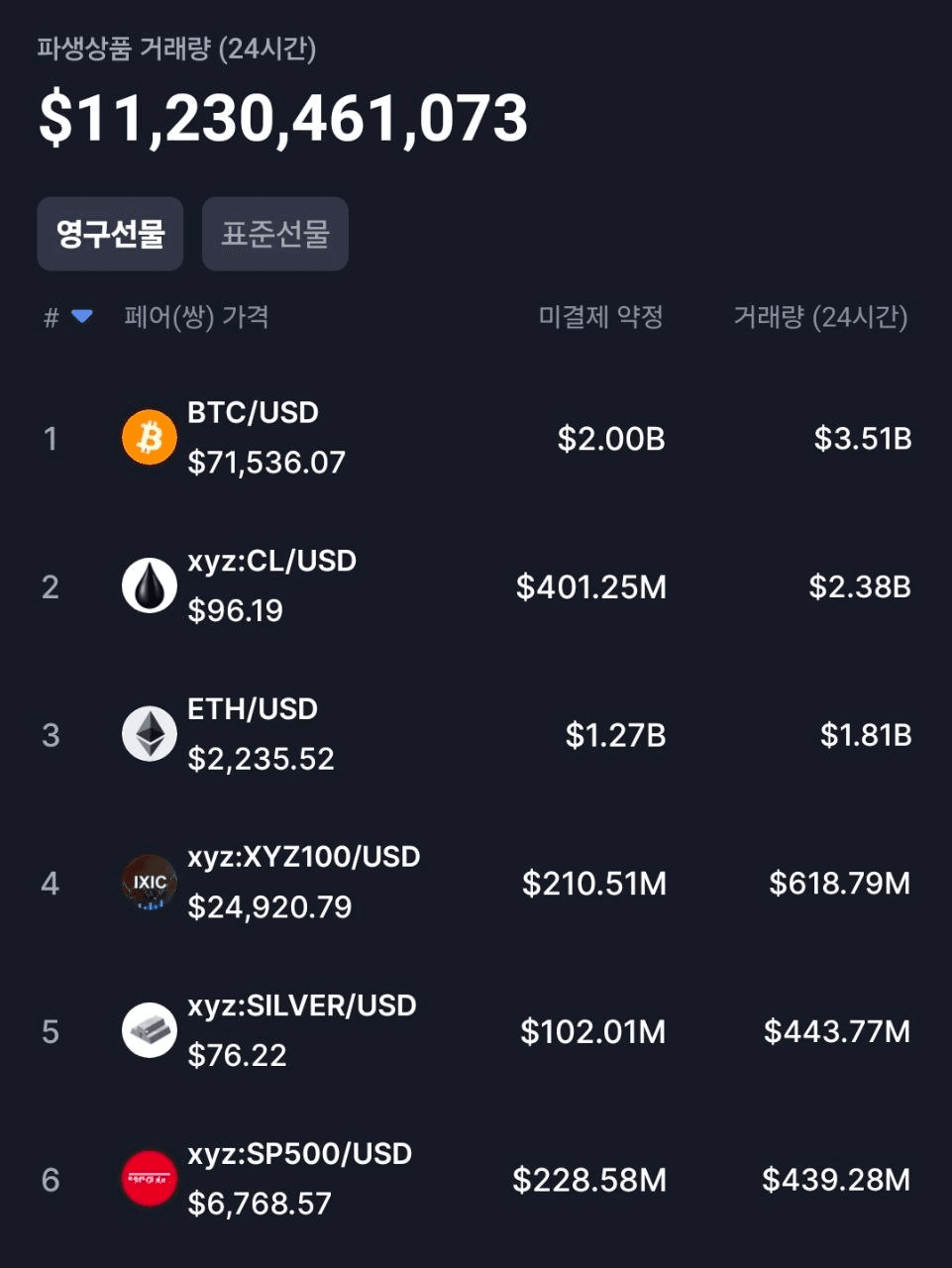The image size is (952, 1268).
Task: Click the silver bars icon
Action: coord(150,1030)
